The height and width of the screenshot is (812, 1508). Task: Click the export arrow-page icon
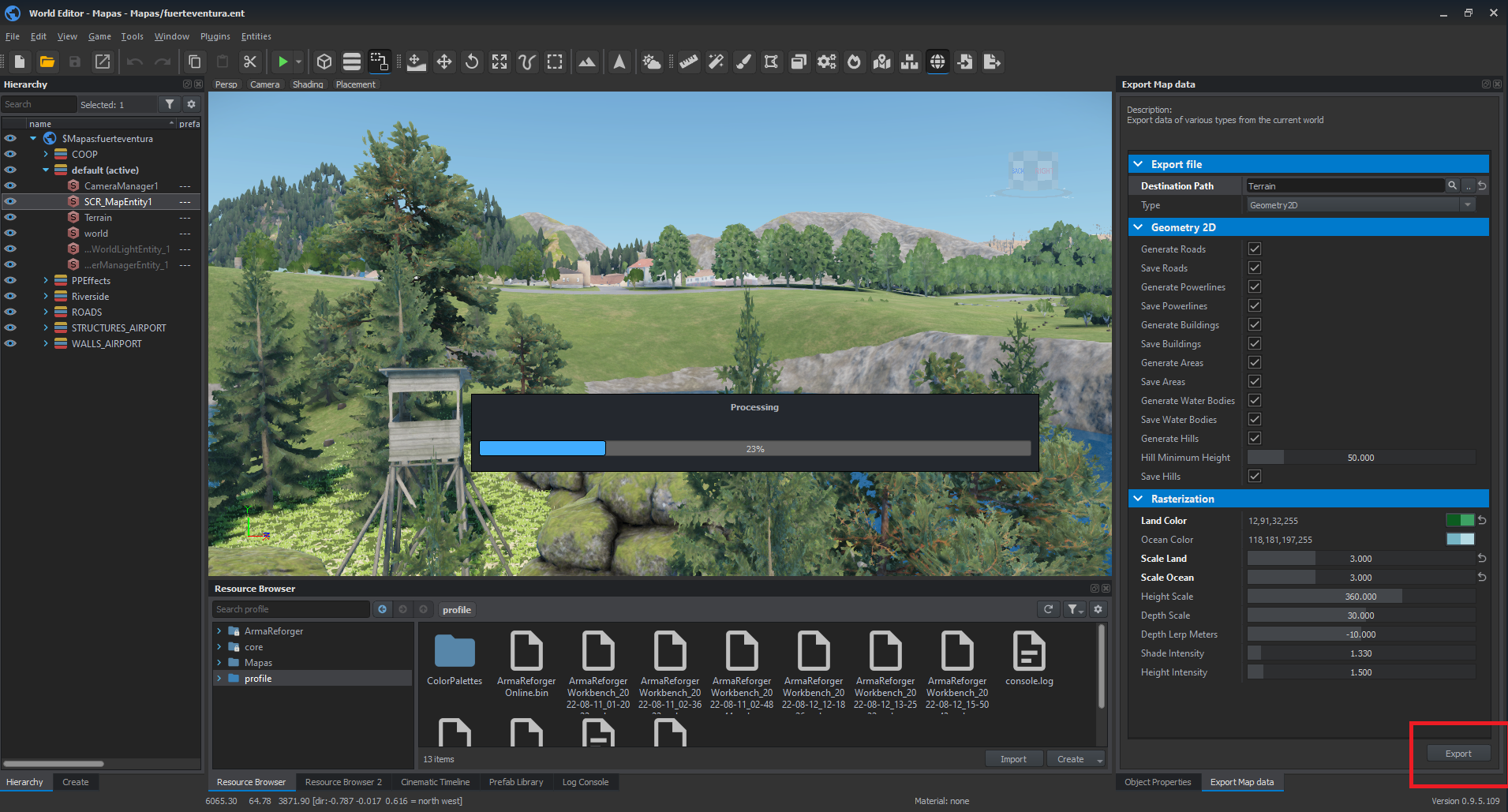(x=993, y=62)
